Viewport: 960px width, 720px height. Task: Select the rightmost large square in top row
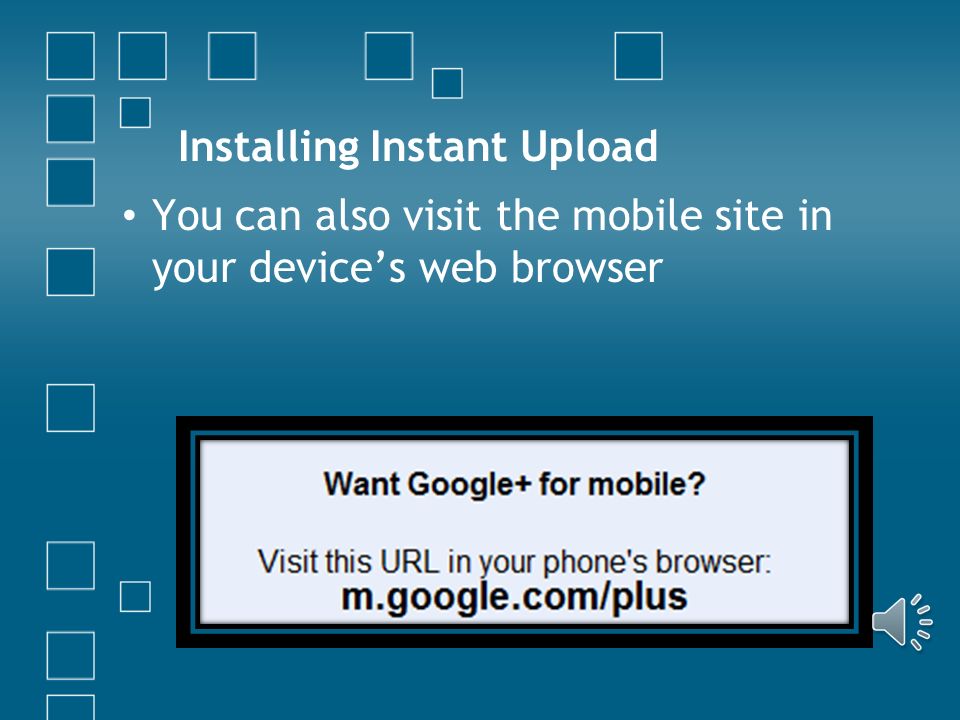(x=639, y=56)
